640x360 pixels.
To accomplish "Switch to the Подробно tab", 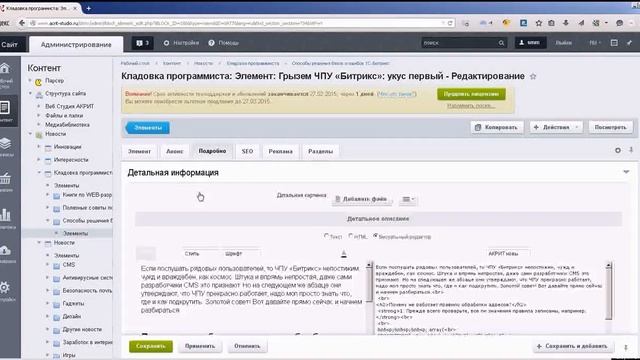I will click(x=212, y=151).
